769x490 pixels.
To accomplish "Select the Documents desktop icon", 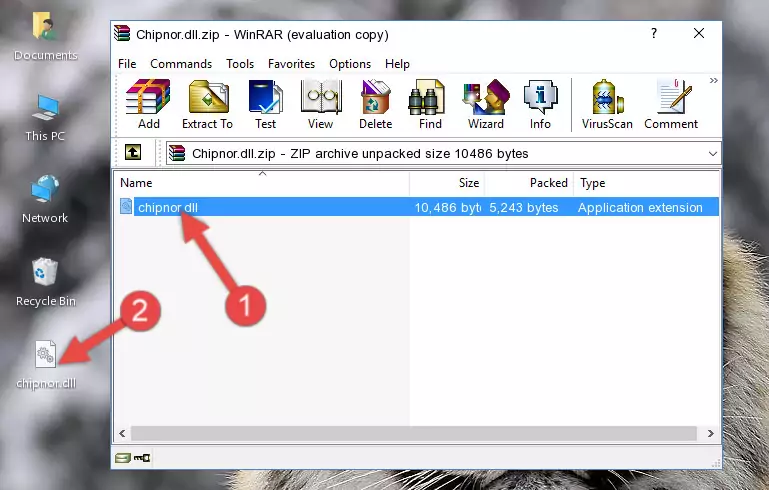I will click(x=45, y=37).
